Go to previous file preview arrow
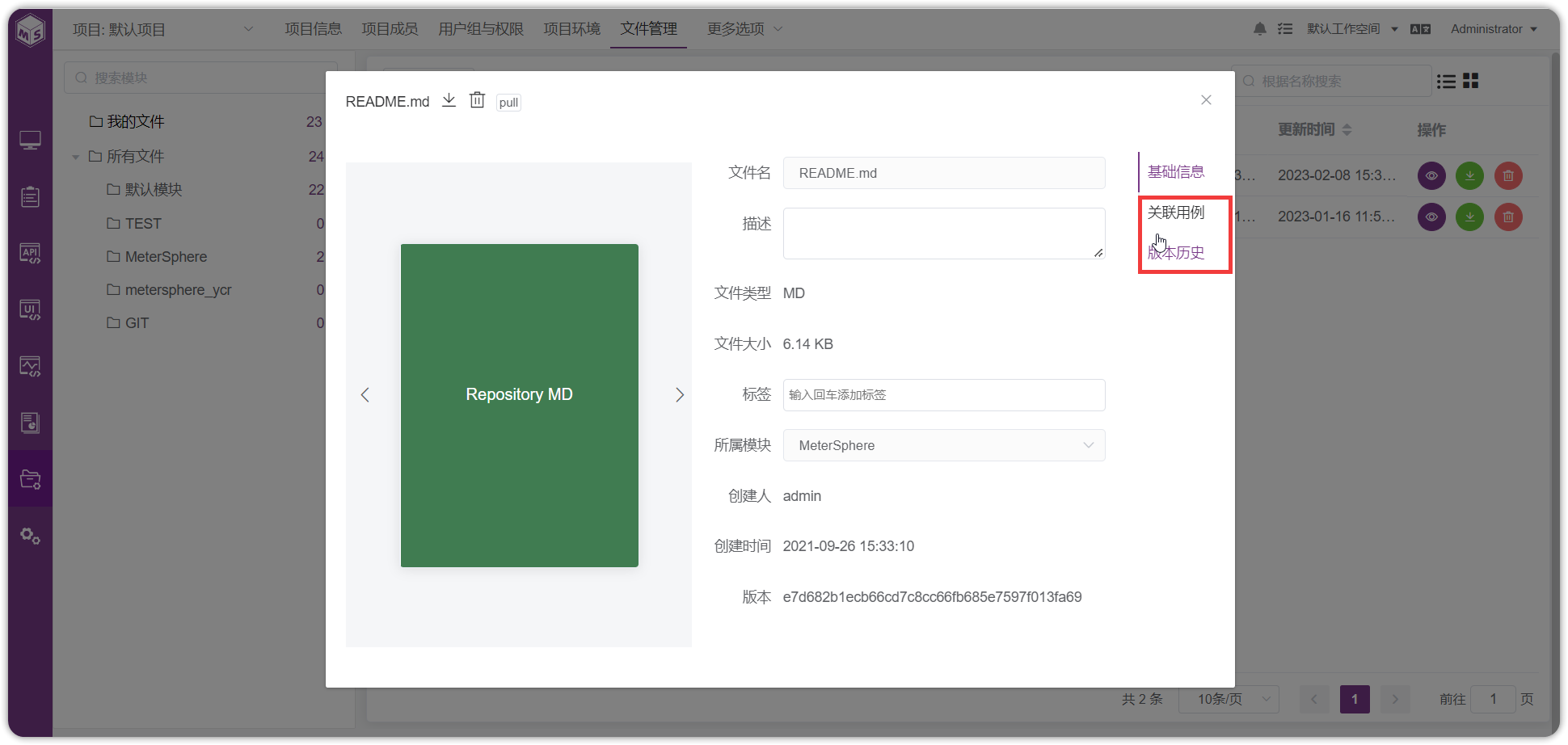This screenshot has height=745, width=1568. 365,394
